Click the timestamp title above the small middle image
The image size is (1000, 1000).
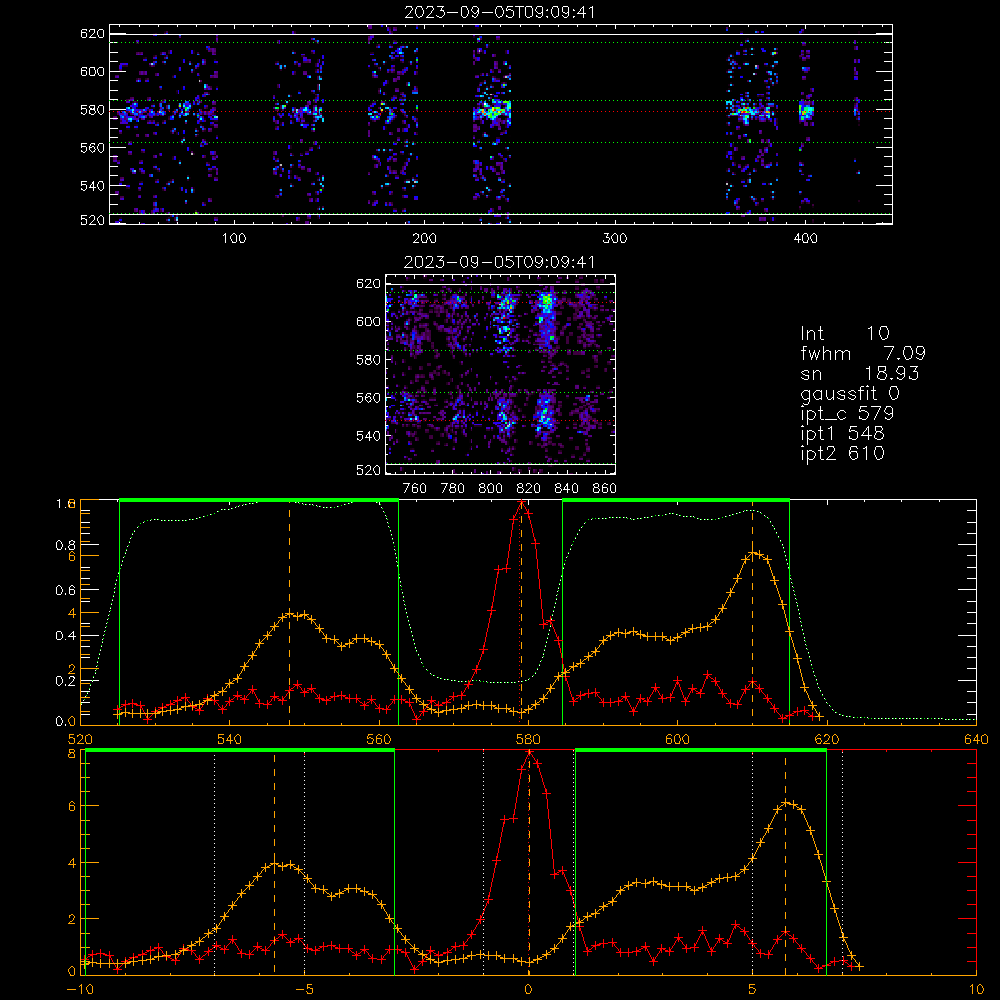pyautogui.click(x=500, y=262)
